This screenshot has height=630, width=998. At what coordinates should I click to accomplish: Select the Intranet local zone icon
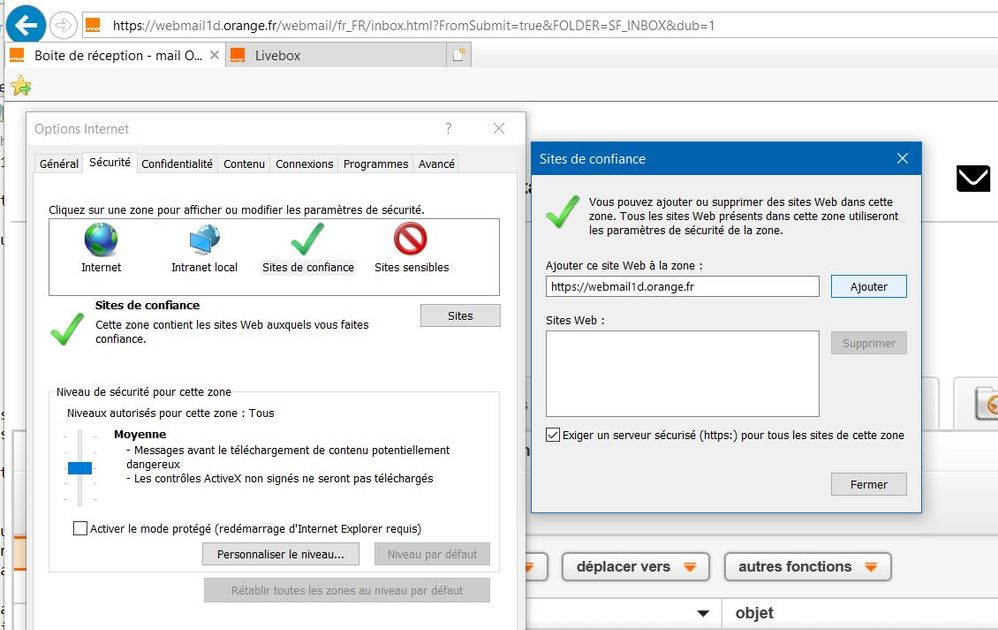[x=205, y=241]
